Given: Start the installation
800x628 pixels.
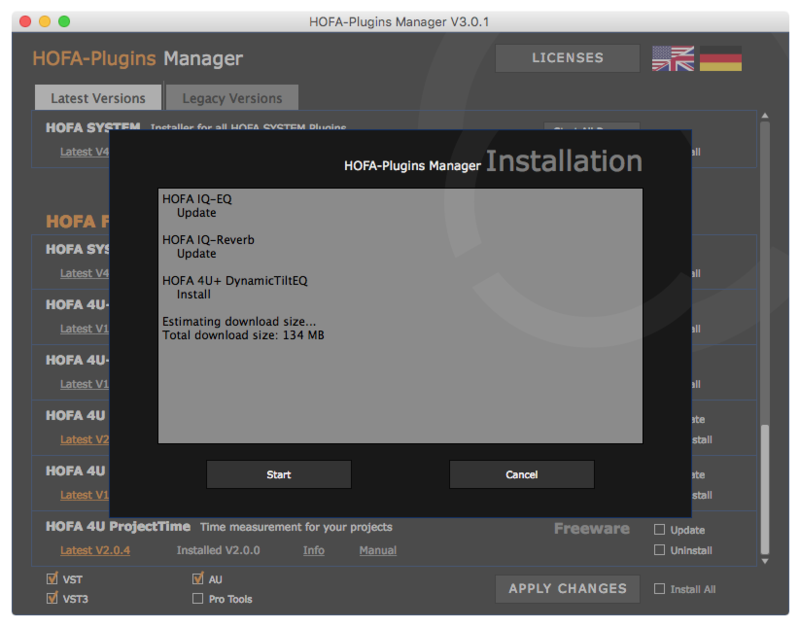Looking at the screenshot, I should (279, 474).
